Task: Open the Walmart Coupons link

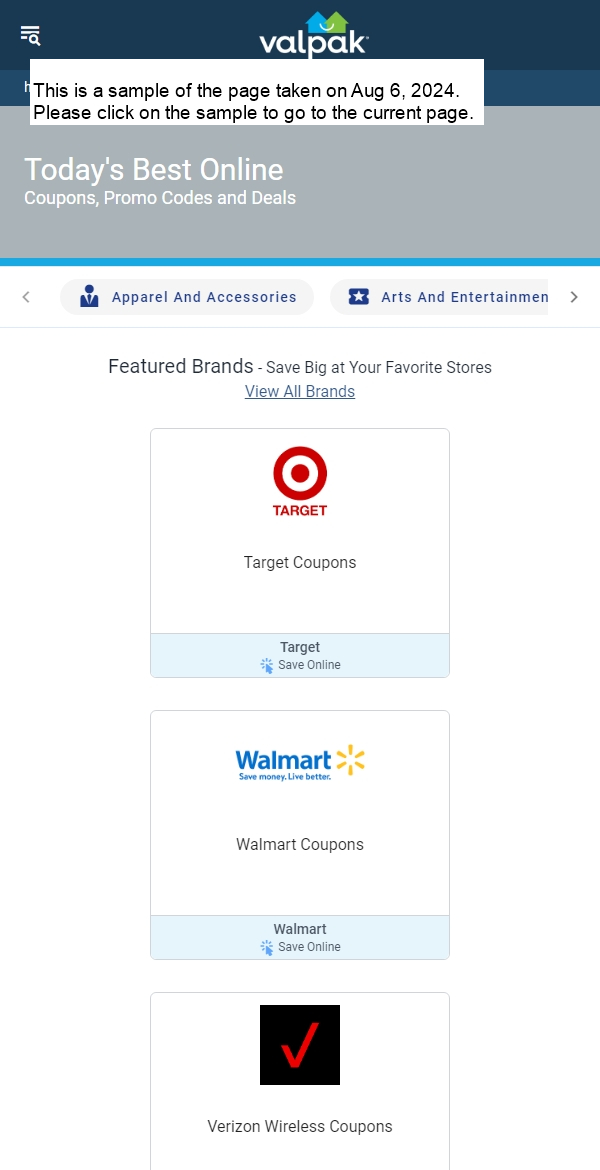Action: [x=300, y=845]
